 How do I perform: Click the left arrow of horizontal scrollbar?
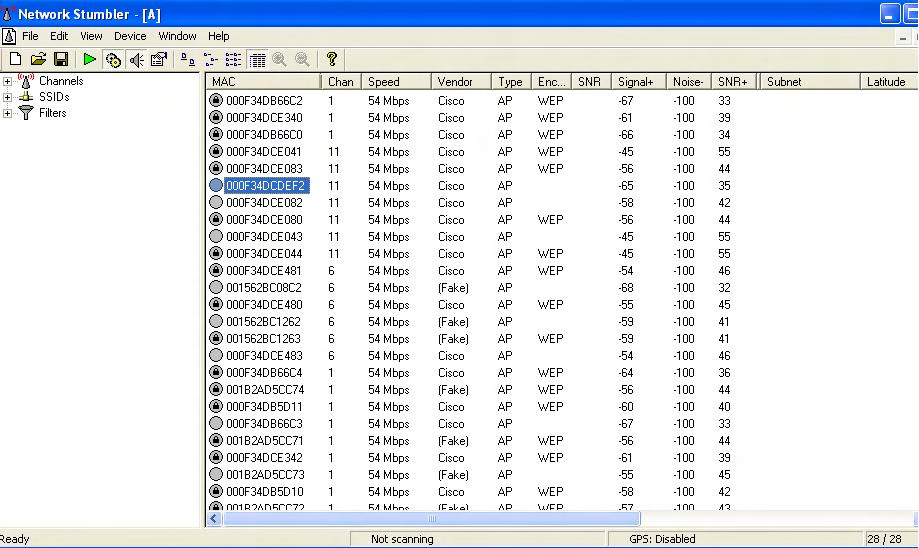click(x=214, y=519)
